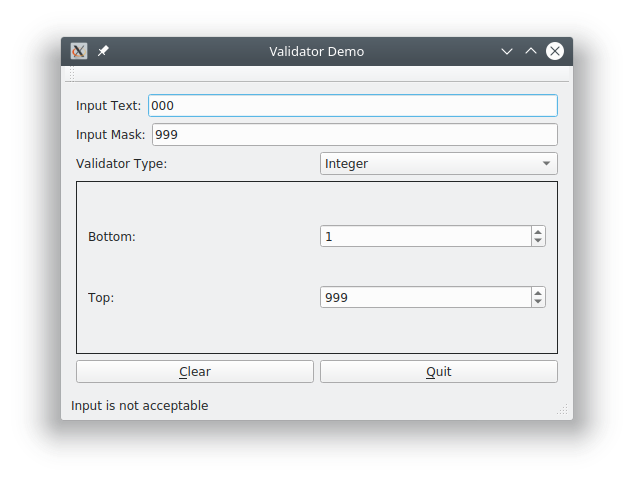The image size is (634, 481).
Task: Click the resize grip in status bar corner
Action: 562,408
